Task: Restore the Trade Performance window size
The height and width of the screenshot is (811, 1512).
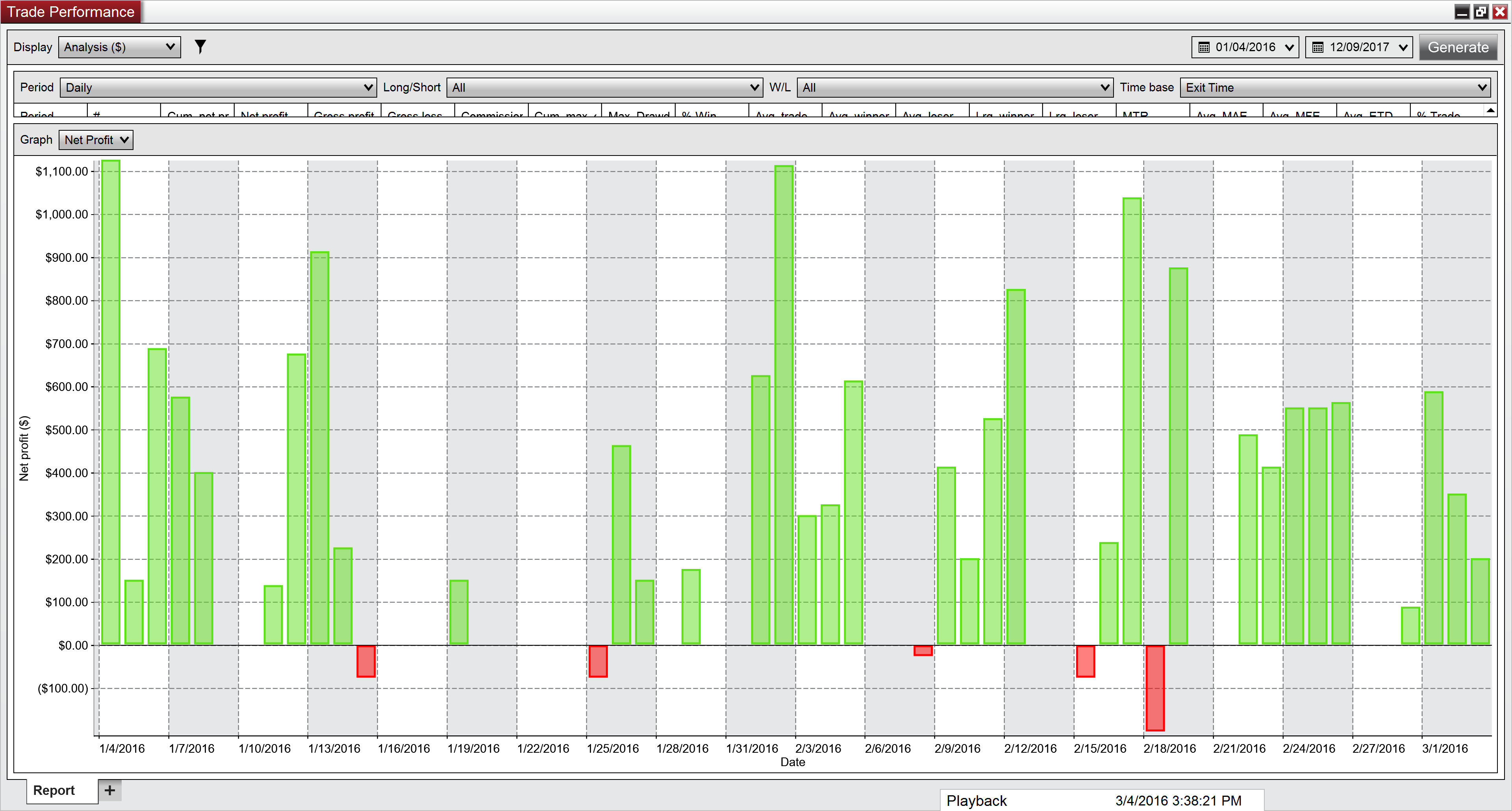Action: [1481, 12]
